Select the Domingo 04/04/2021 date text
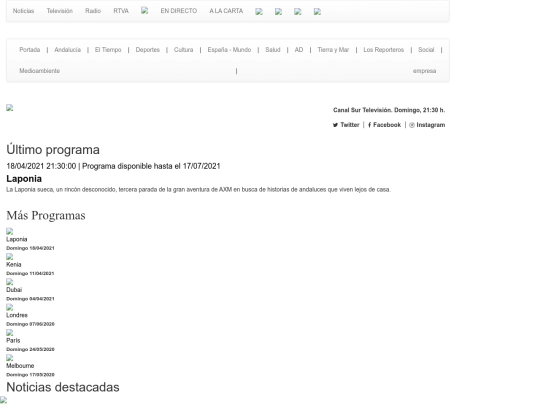The height and width of the screenshot is (405, 540). [x=30, y=299]
